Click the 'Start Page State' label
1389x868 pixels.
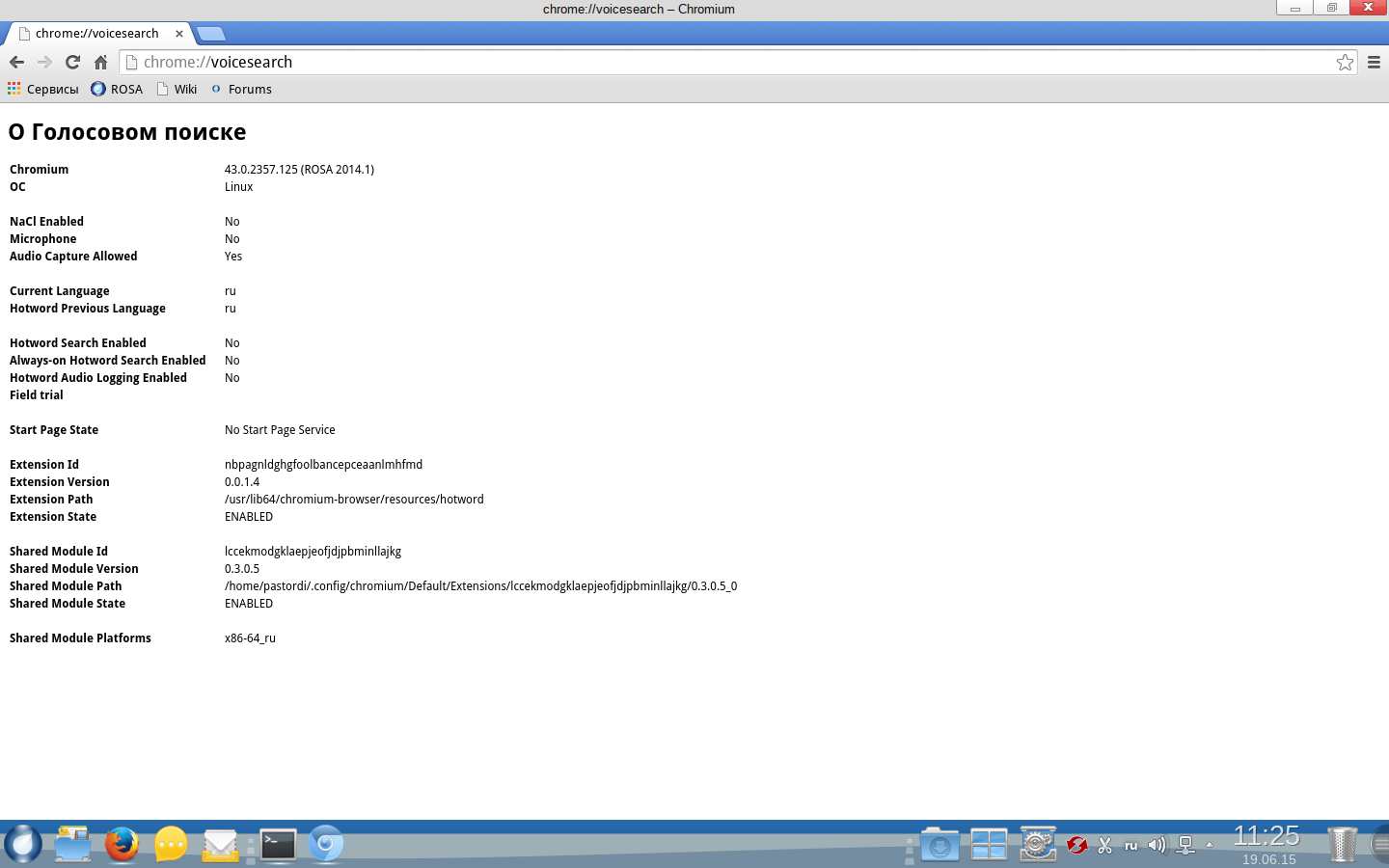click(x=54, y=430)
